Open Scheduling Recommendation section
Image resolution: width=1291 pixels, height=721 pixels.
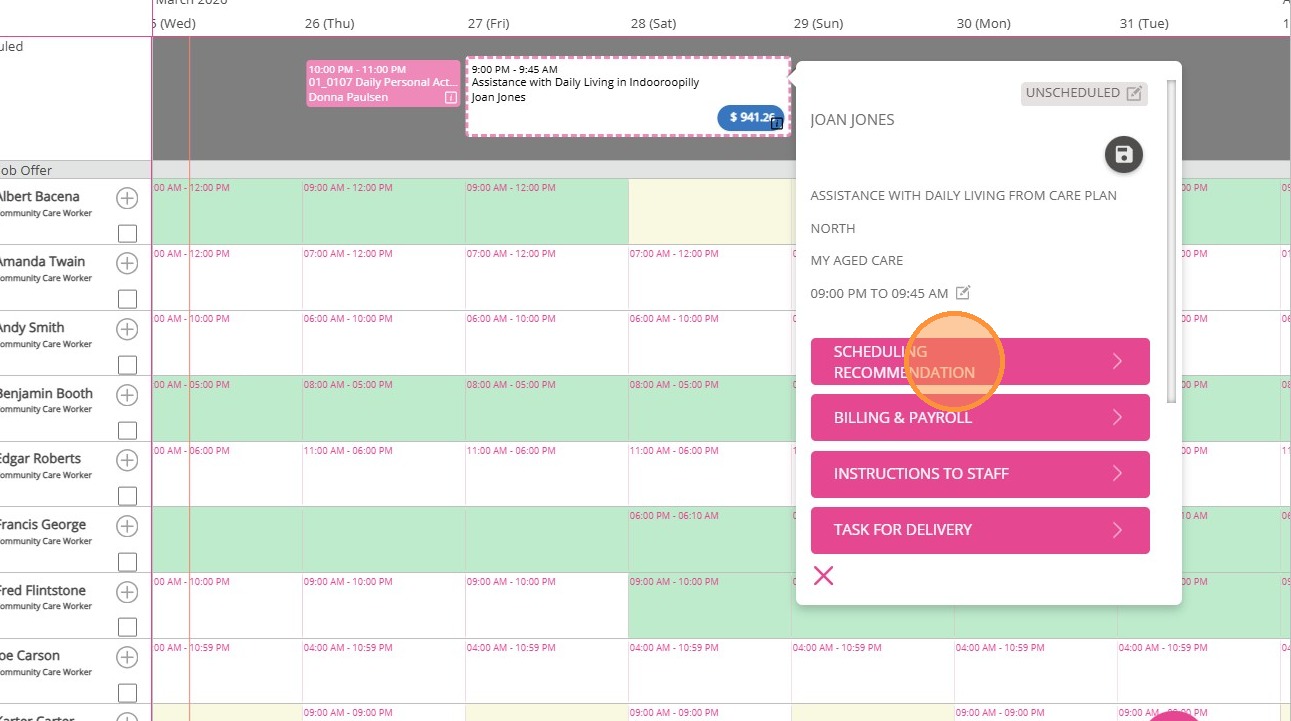[x=980, y=362]
